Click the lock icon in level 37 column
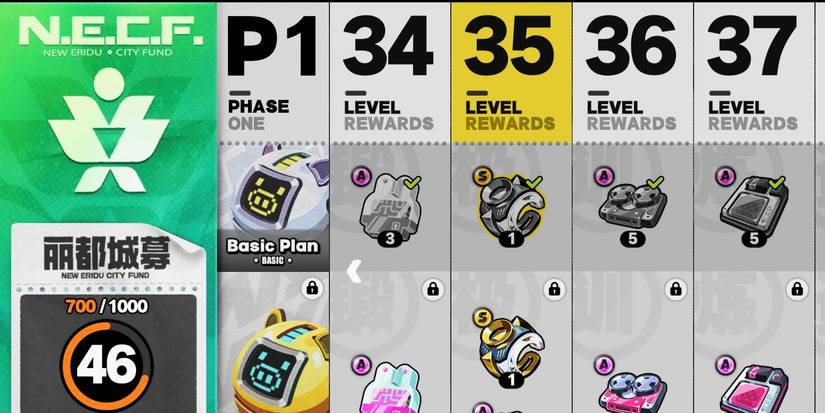 click(x=797, y=288)
